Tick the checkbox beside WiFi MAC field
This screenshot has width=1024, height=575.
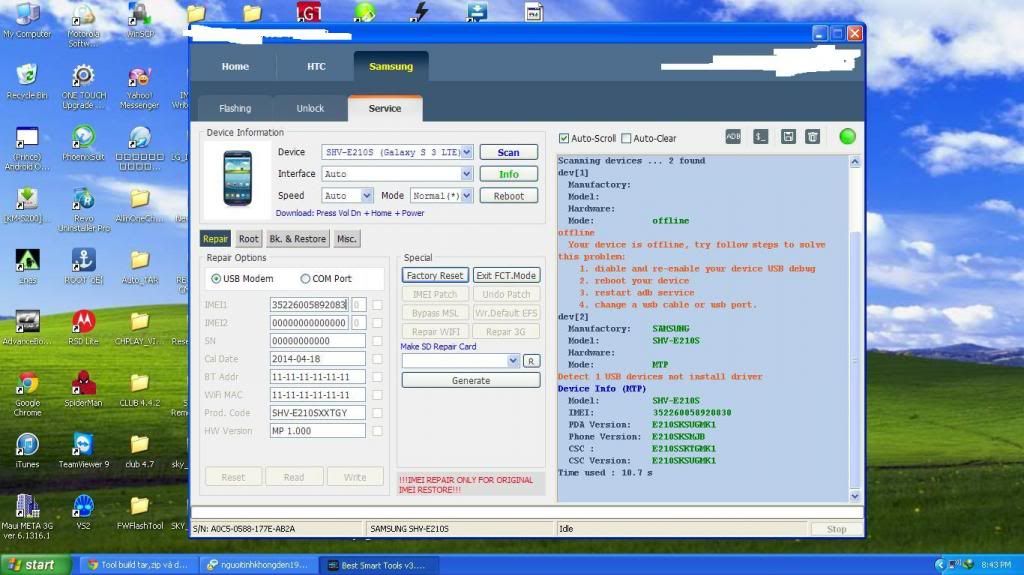[377, 395]
